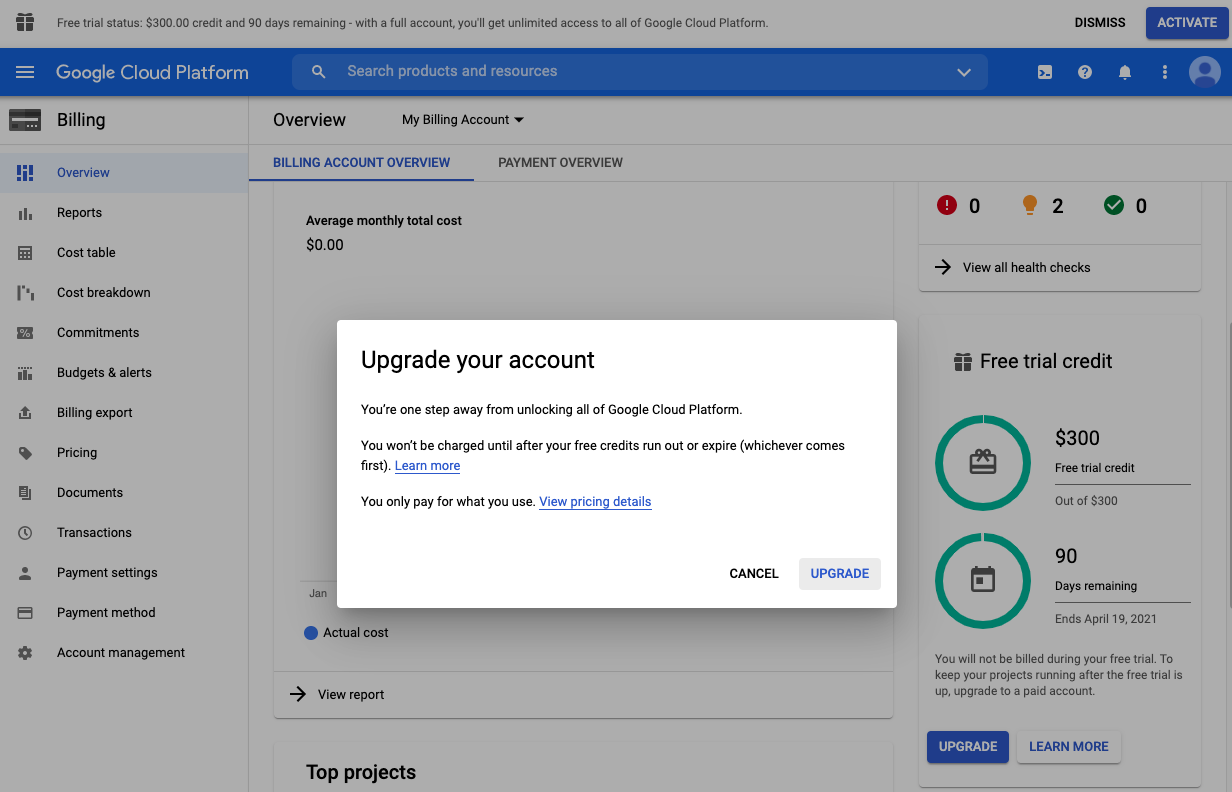Click the Average monthly total cost label
Screen dimensions: 1232x792
pos(384,221)
